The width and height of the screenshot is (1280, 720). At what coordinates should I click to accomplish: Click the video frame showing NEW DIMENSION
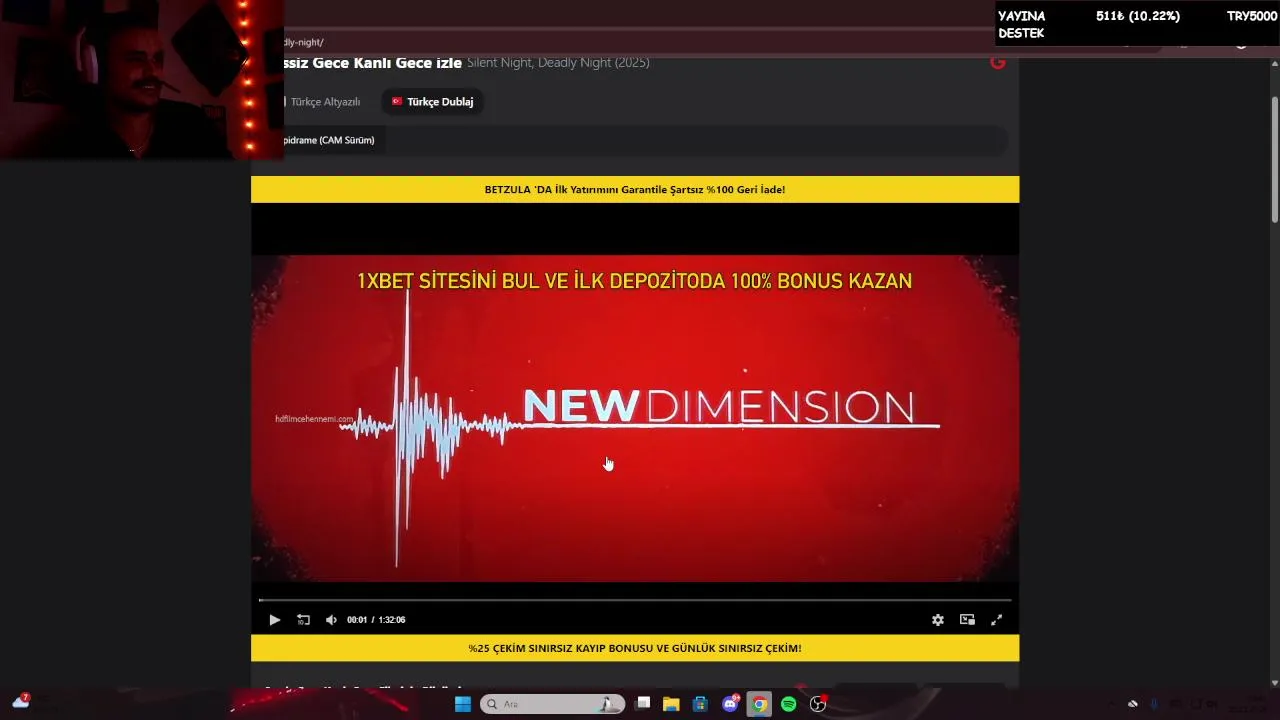coord(635,418)
